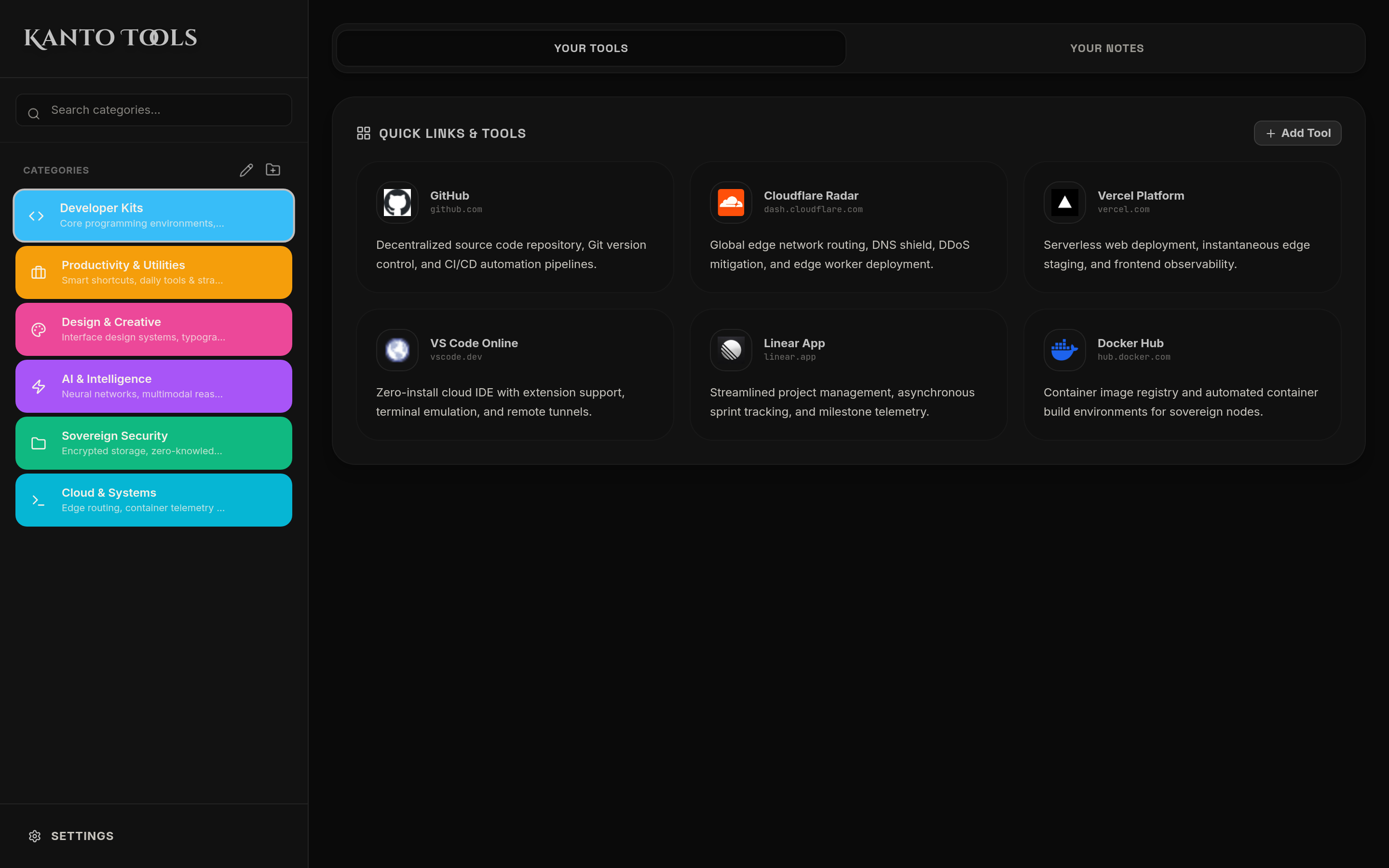Click the search magnifier icon

34,114
